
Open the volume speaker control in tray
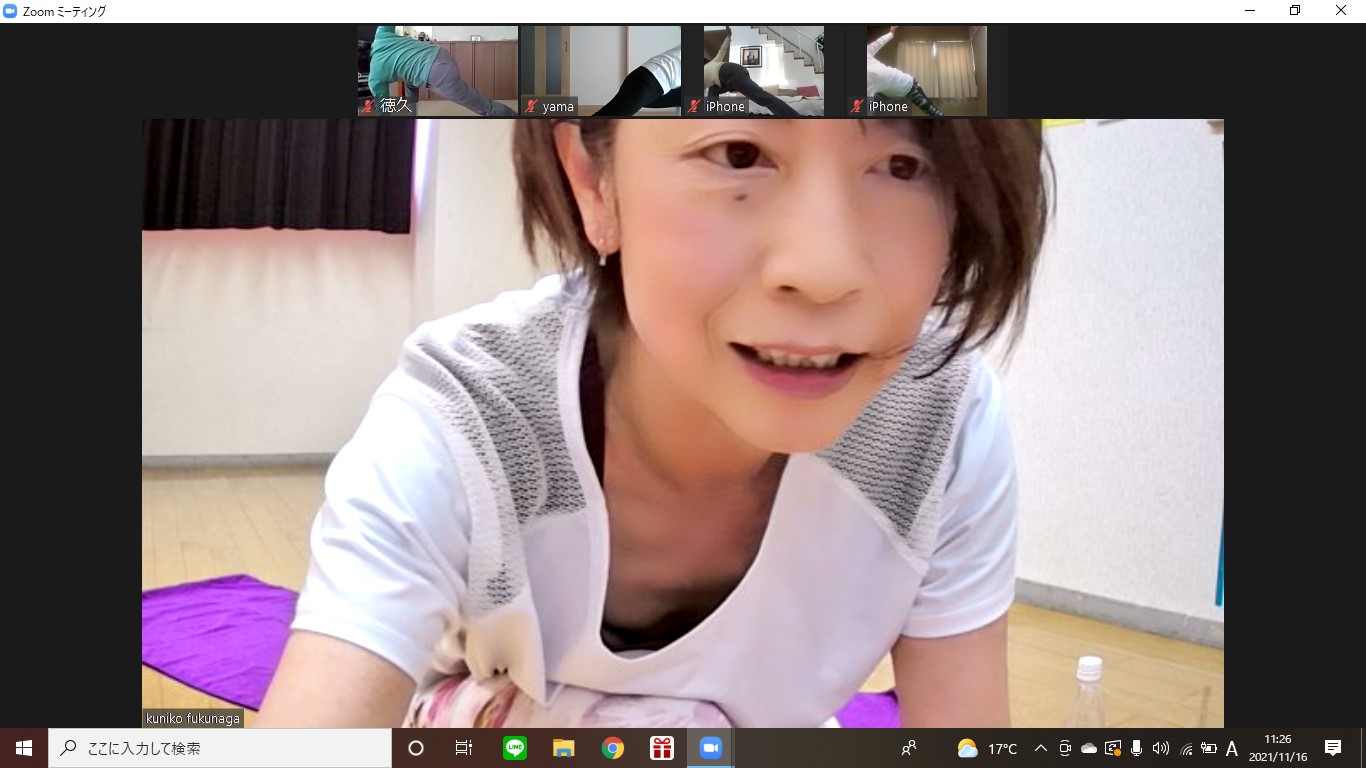[x=1160, y=748]
